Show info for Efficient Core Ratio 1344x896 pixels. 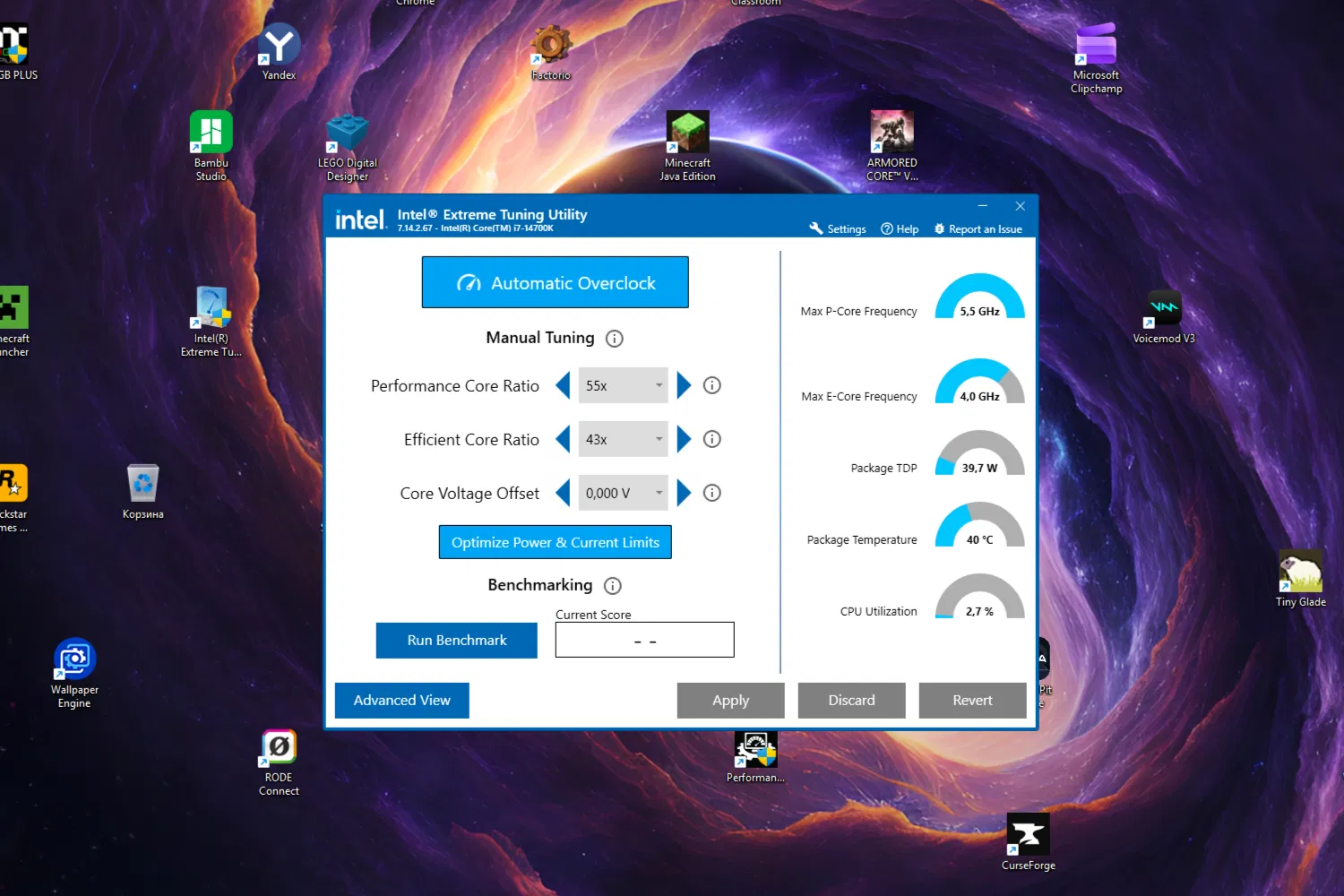click(x=712, y=439)
